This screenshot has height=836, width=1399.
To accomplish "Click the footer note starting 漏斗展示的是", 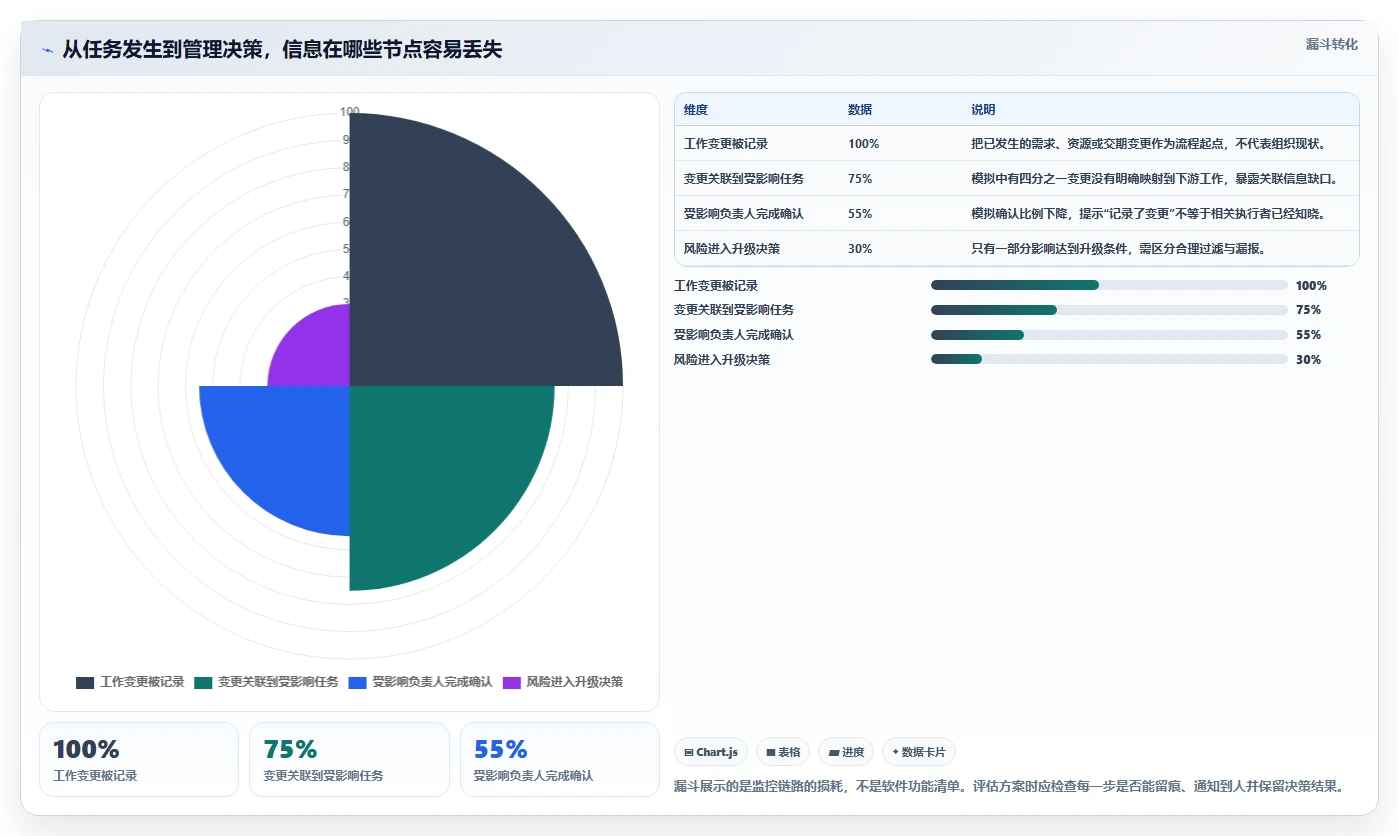I will pyautogui.click(x=1008, y=786).
